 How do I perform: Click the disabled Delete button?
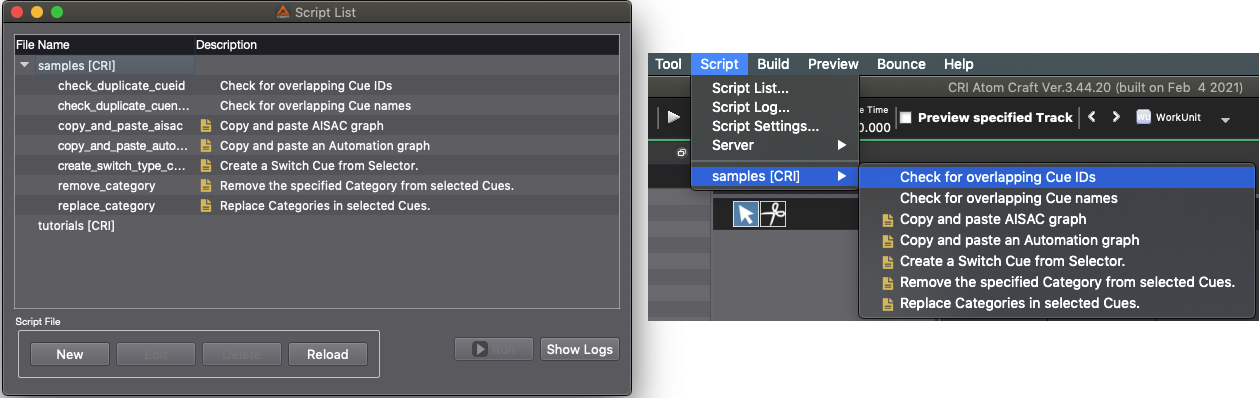[x=242, y=354]
